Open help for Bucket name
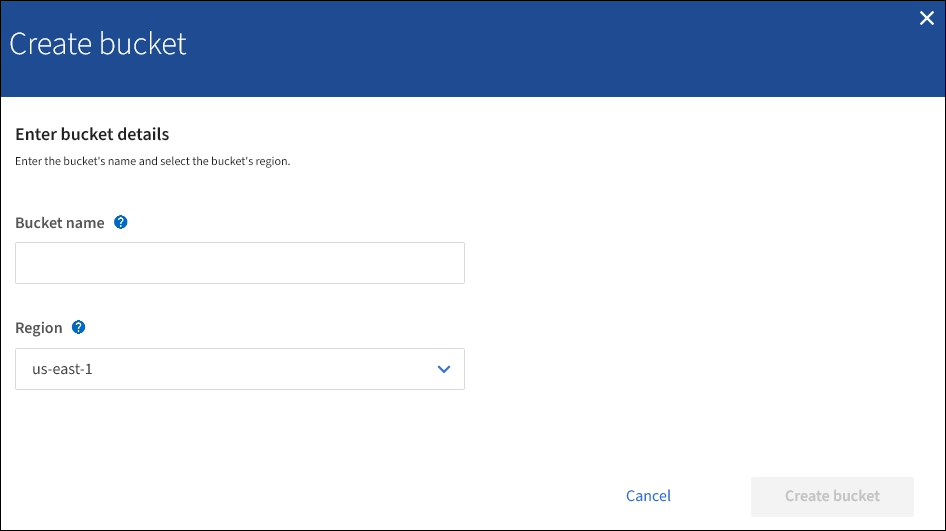 click(121, 222)
